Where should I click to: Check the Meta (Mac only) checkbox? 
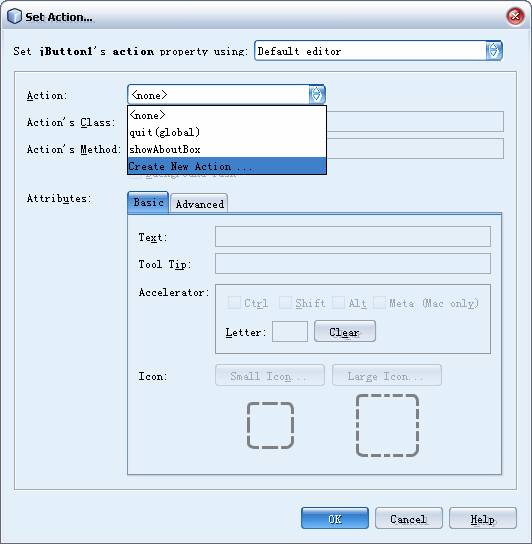pos(379,303)
